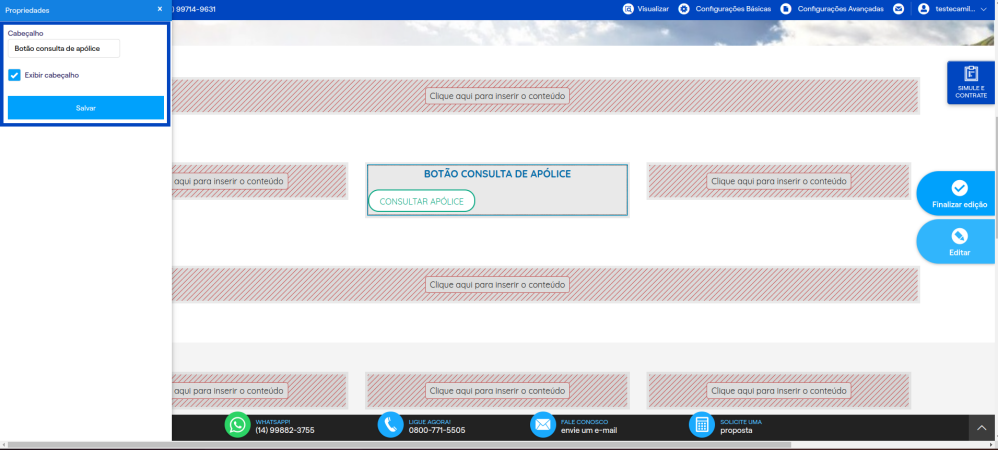
Task: Click the horizontal scrollbar at window bottom
Action: coord(399,445)
